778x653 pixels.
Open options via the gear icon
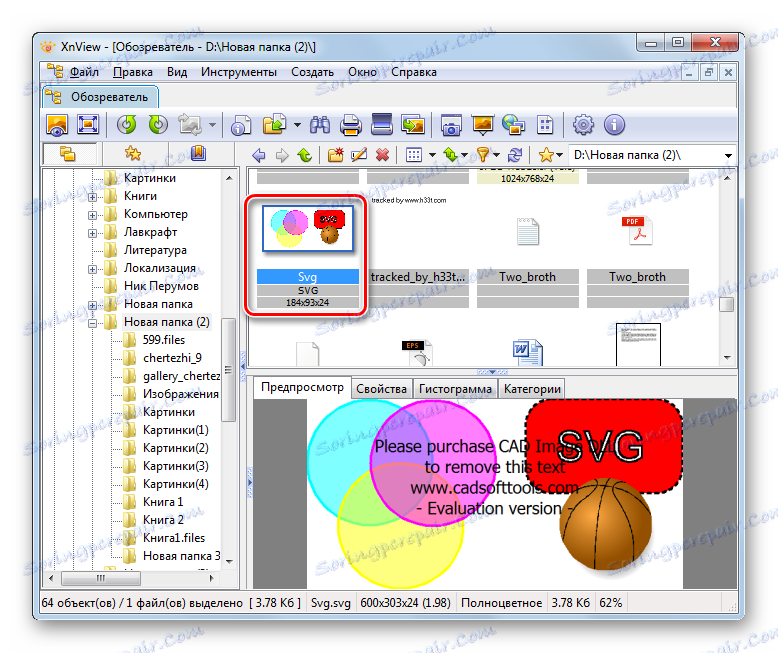point(583,125)
